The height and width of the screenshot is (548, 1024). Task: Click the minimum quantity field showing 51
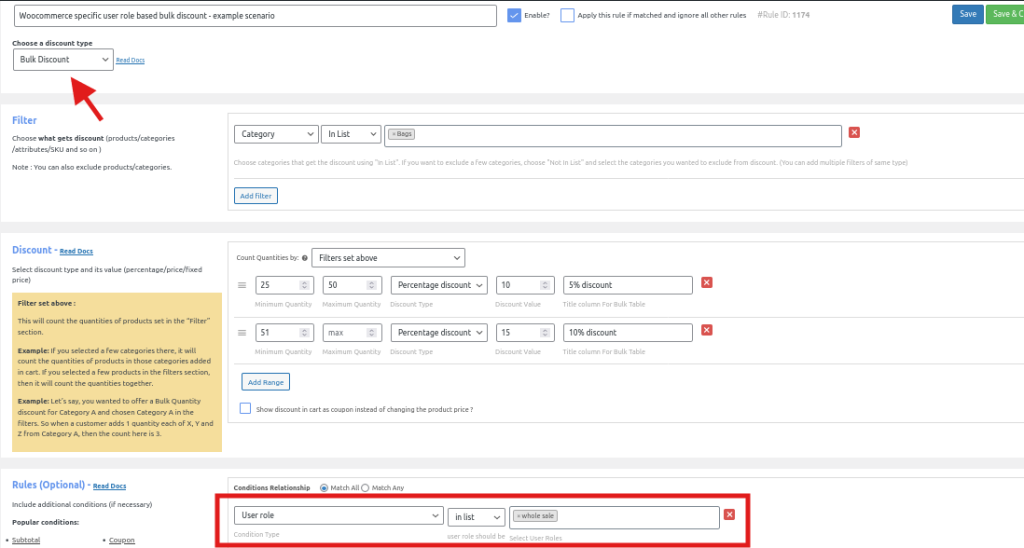(284, 332)
